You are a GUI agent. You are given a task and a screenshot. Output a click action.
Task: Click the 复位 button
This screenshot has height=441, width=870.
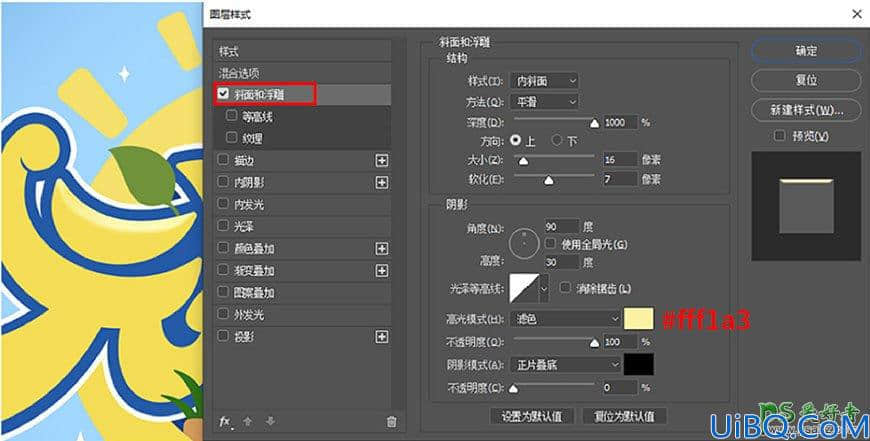(x=806, y=80)
